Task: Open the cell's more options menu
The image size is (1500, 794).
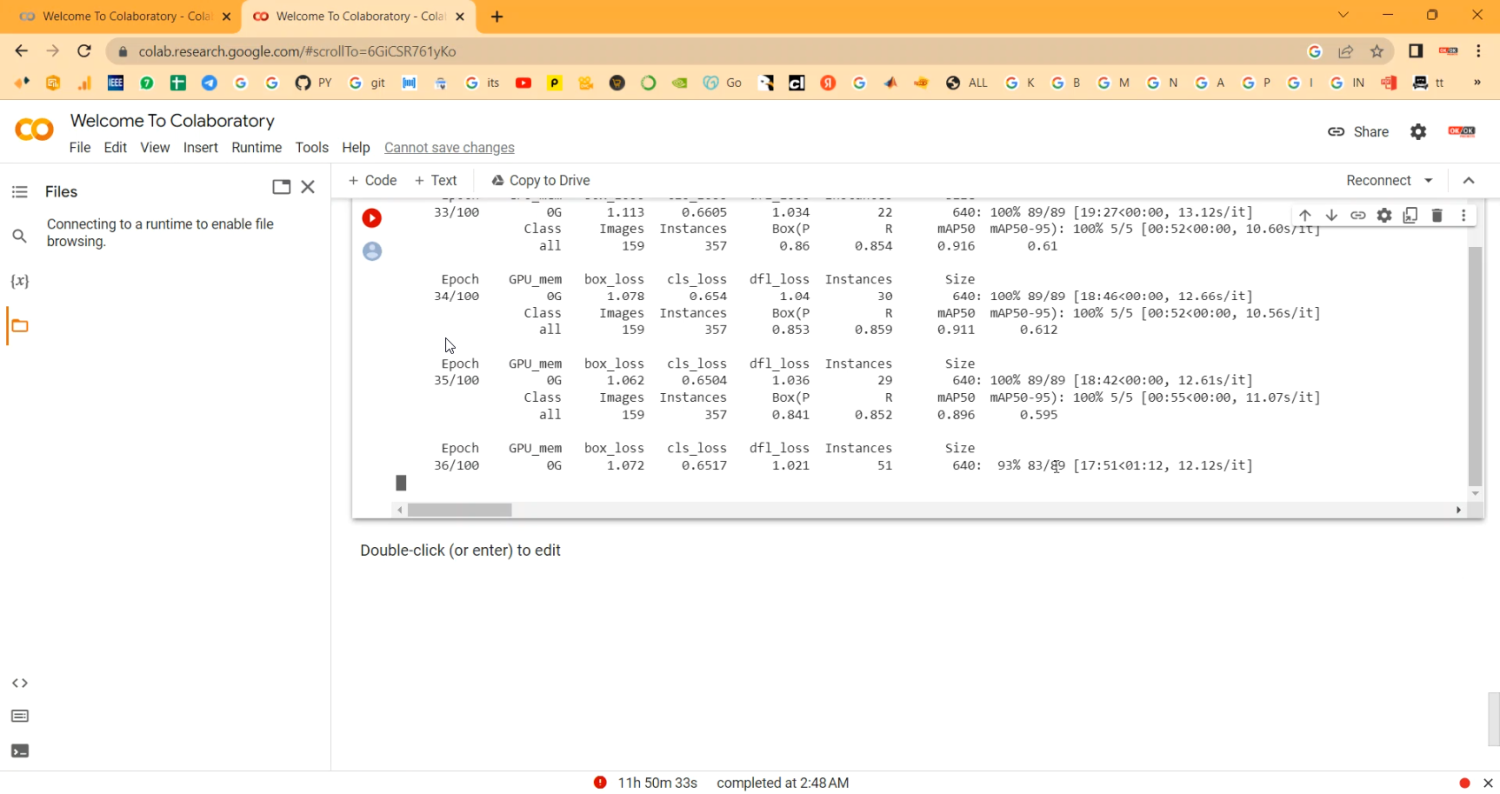Action: pos(1463,215)
